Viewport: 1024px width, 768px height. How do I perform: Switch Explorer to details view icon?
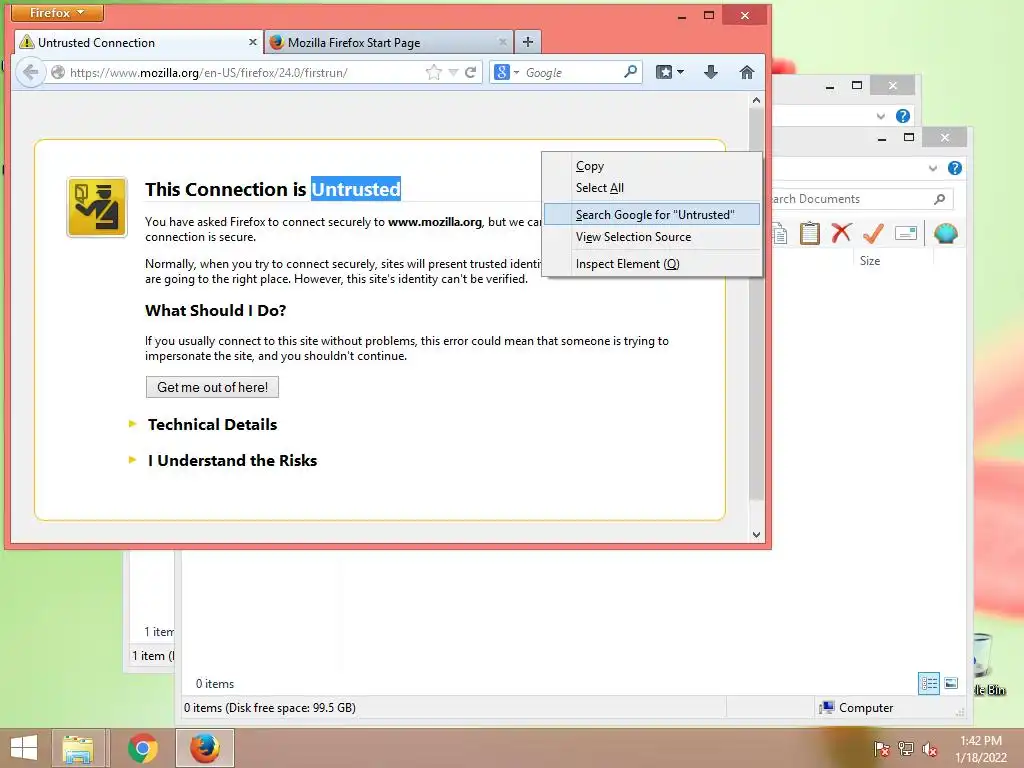click(929, 684)
